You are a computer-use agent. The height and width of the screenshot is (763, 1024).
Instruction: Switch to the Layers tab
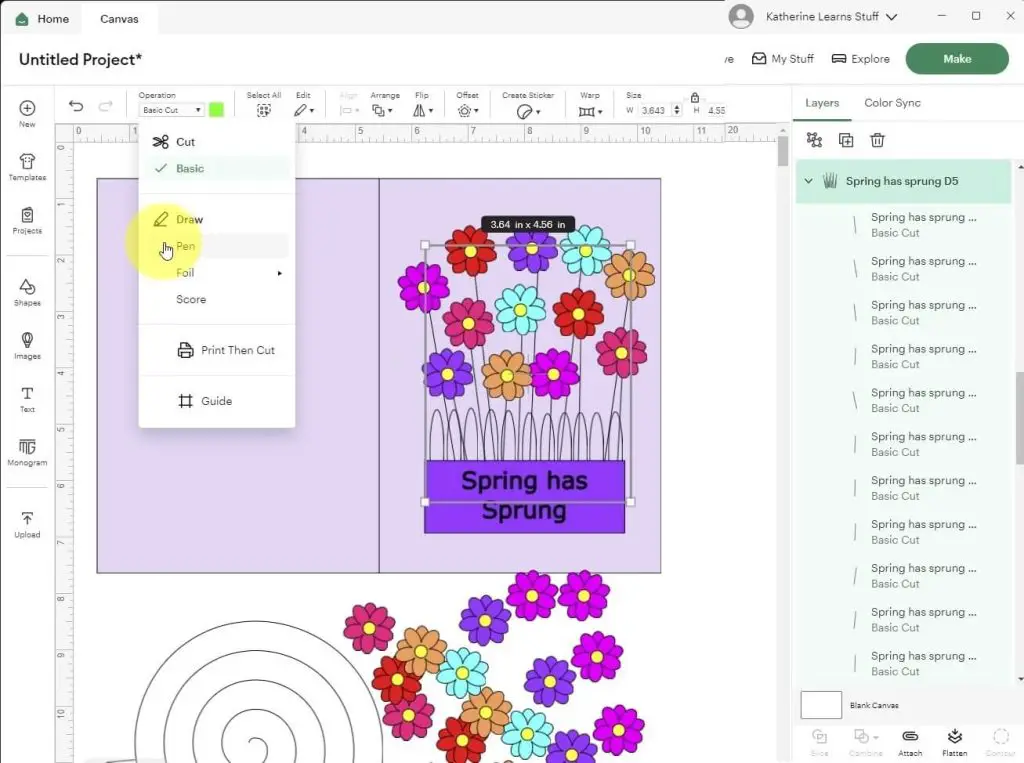822,103
